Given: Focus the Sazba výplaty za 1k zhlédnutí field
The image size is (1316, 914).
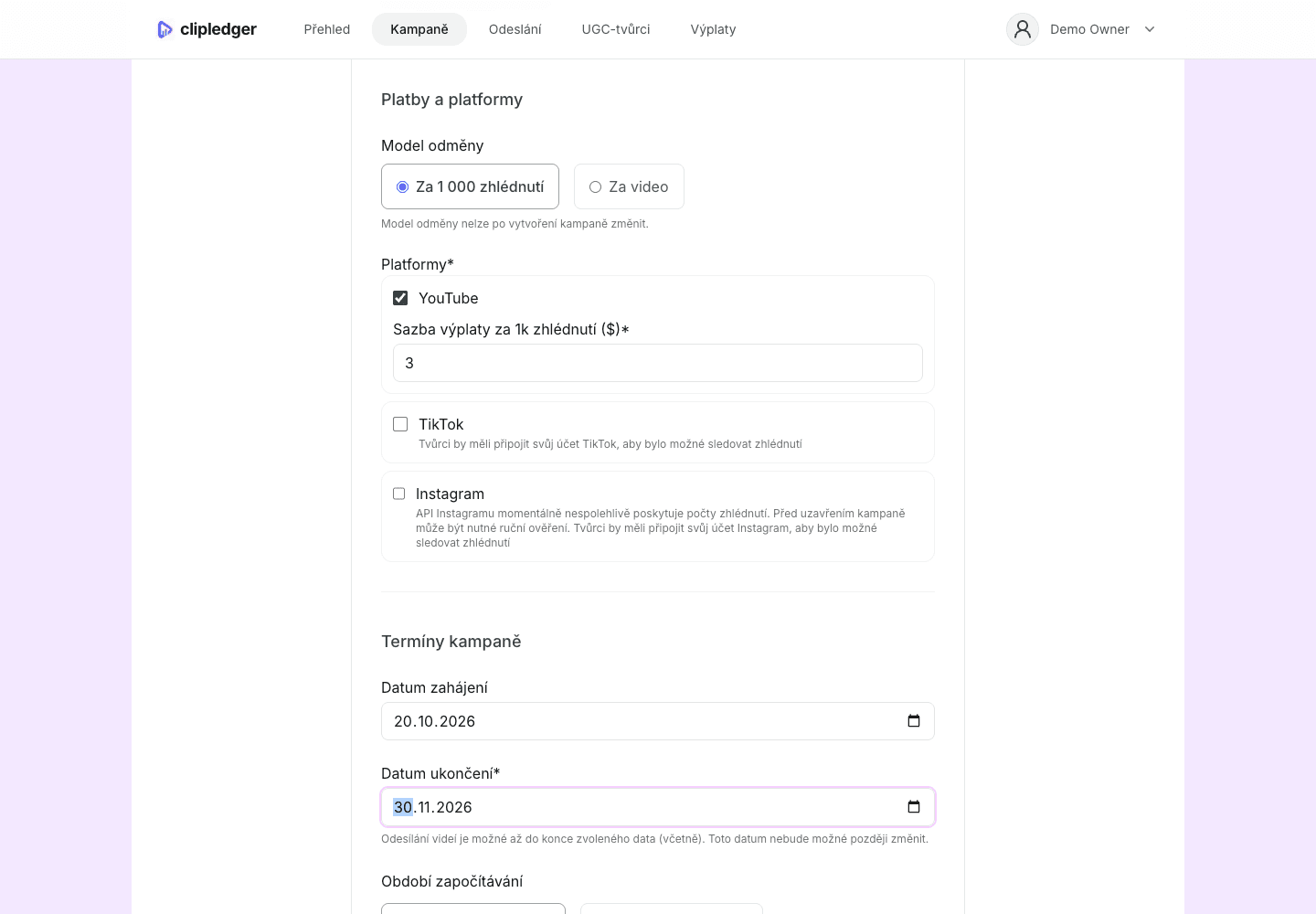Looking at the screenshot, I should 658,363.
